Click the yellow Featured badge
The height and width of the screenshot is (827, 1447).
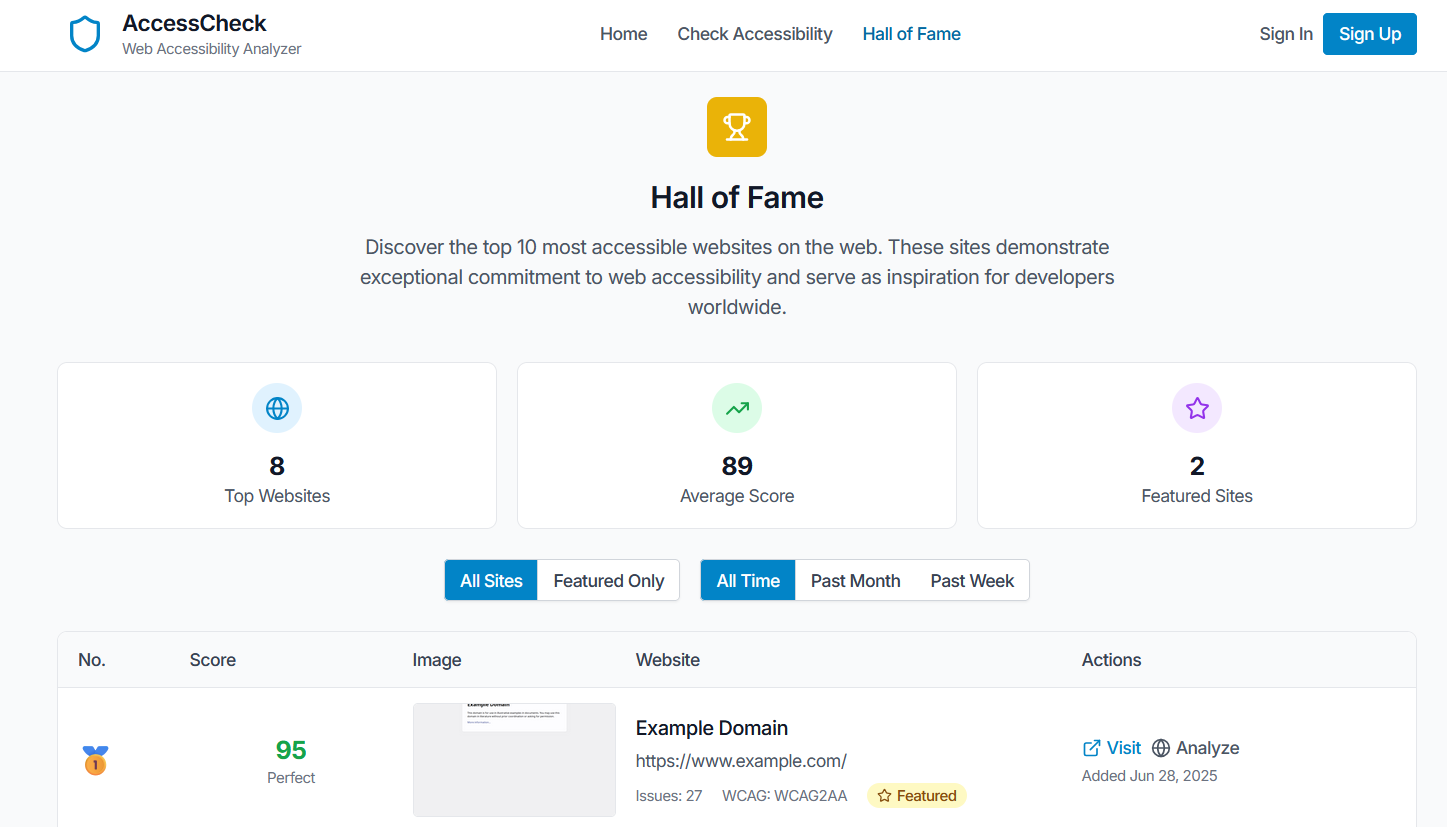pos(917,796)
